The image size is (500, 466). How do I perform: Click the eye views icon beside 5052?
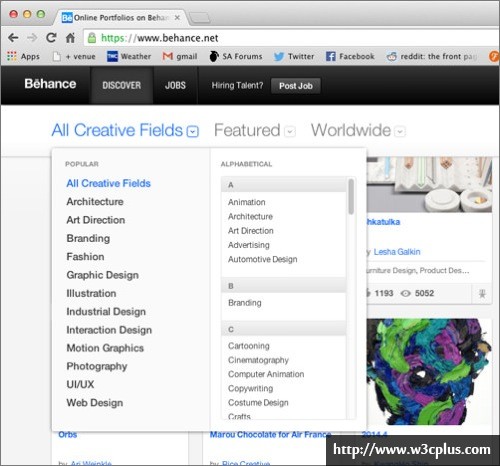click(x=405, y=293)
